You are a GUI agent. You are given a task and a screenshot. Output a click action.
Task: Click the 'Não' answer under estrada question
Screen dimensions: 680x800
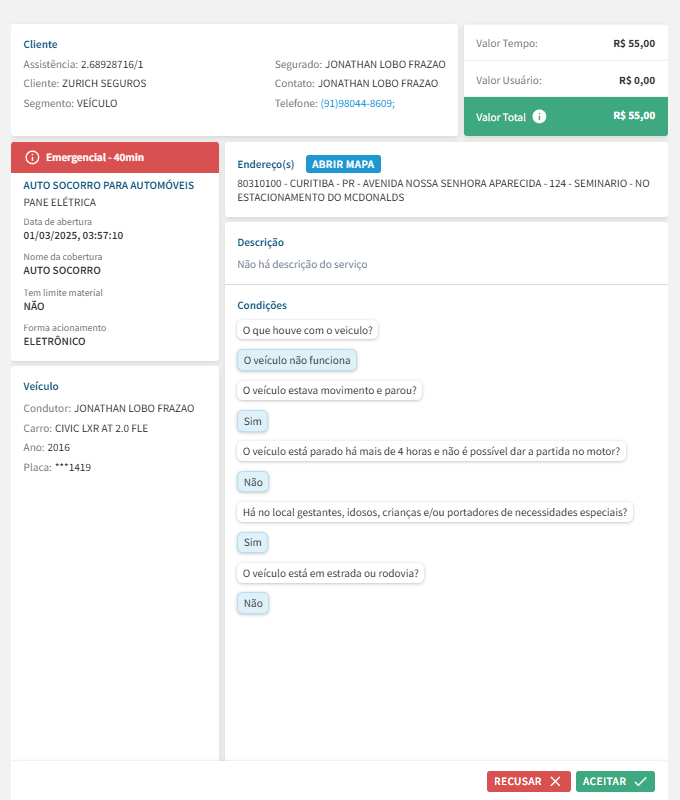(253, 603)
